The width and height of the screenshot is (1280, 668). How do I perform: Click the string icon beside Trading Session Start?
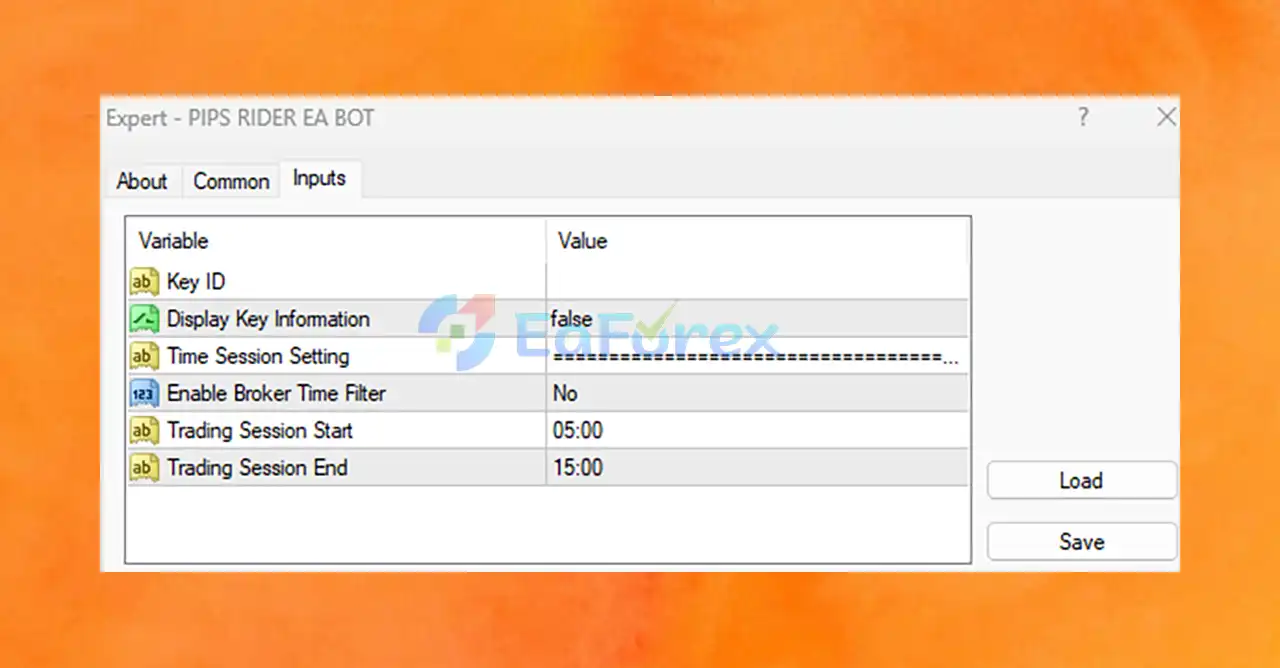coord(145,430)
